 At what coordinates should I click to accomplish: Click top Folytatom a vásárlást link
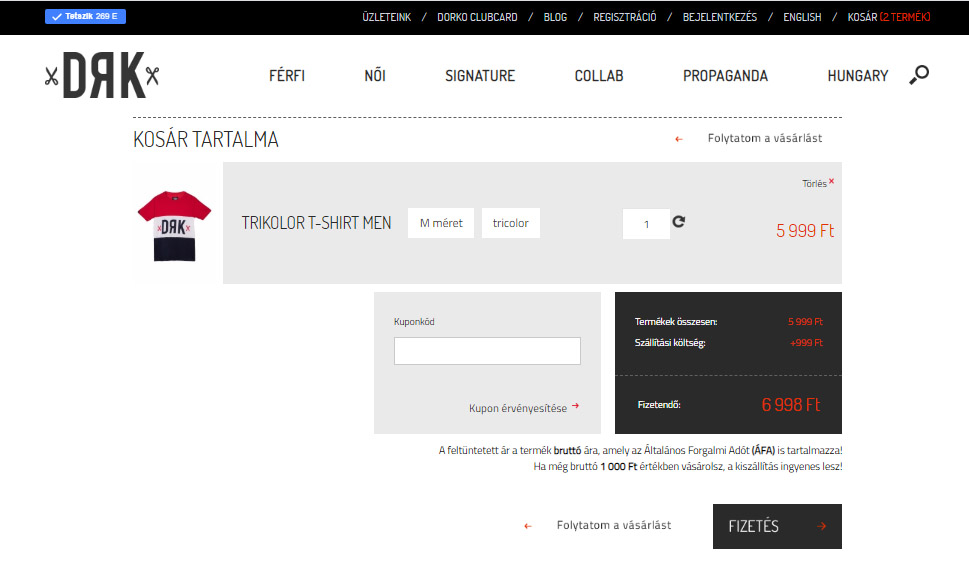click(x=764, y=138)
